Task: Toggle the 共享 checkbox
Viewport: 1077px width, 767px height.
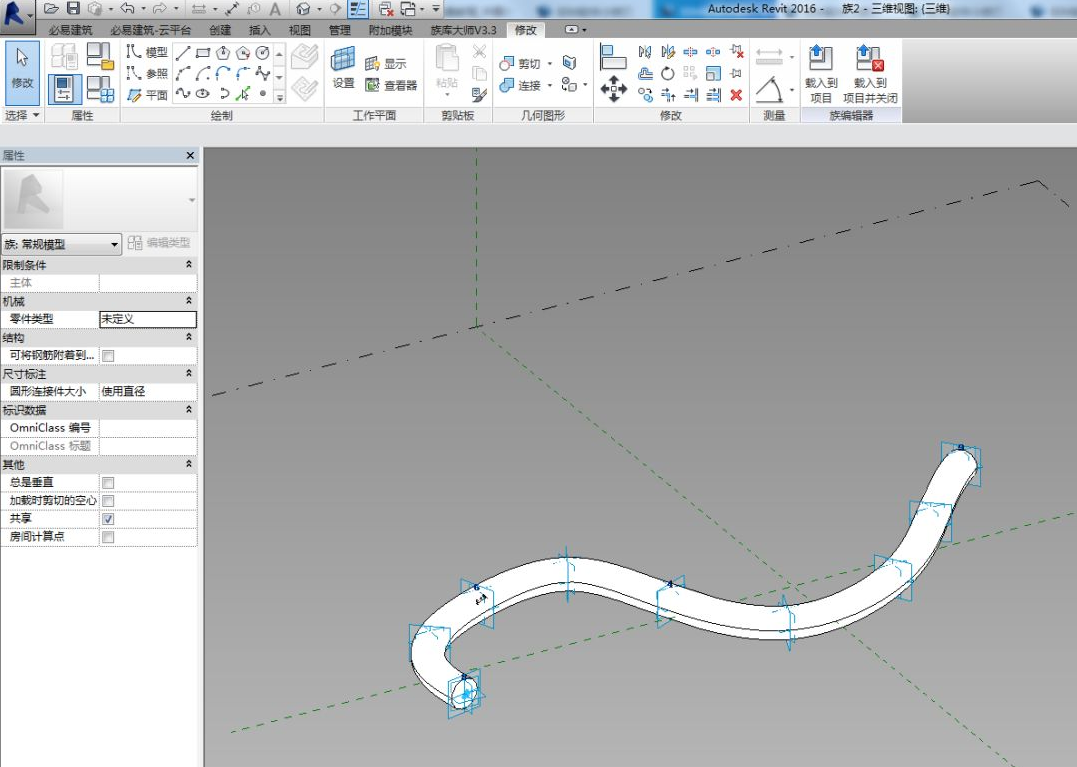Action: pos(108,519)
